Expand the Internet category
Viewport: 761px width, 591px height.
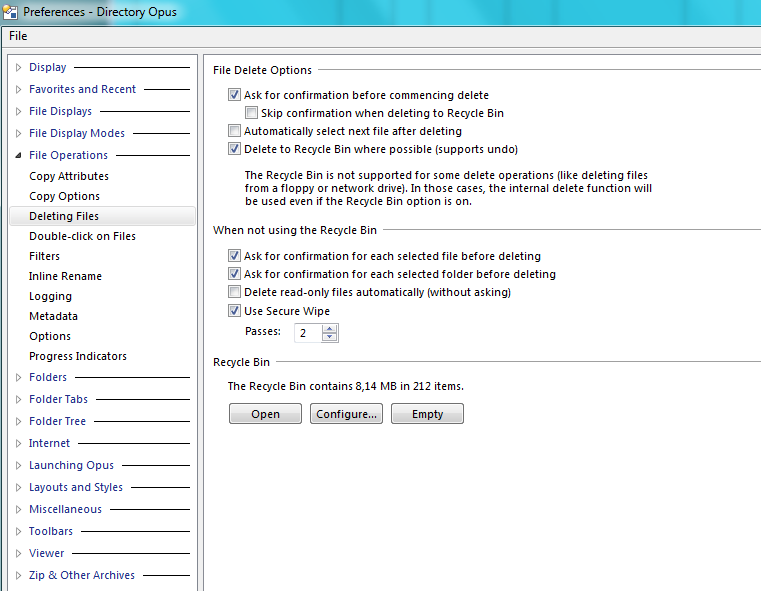[x=18, y=443]
